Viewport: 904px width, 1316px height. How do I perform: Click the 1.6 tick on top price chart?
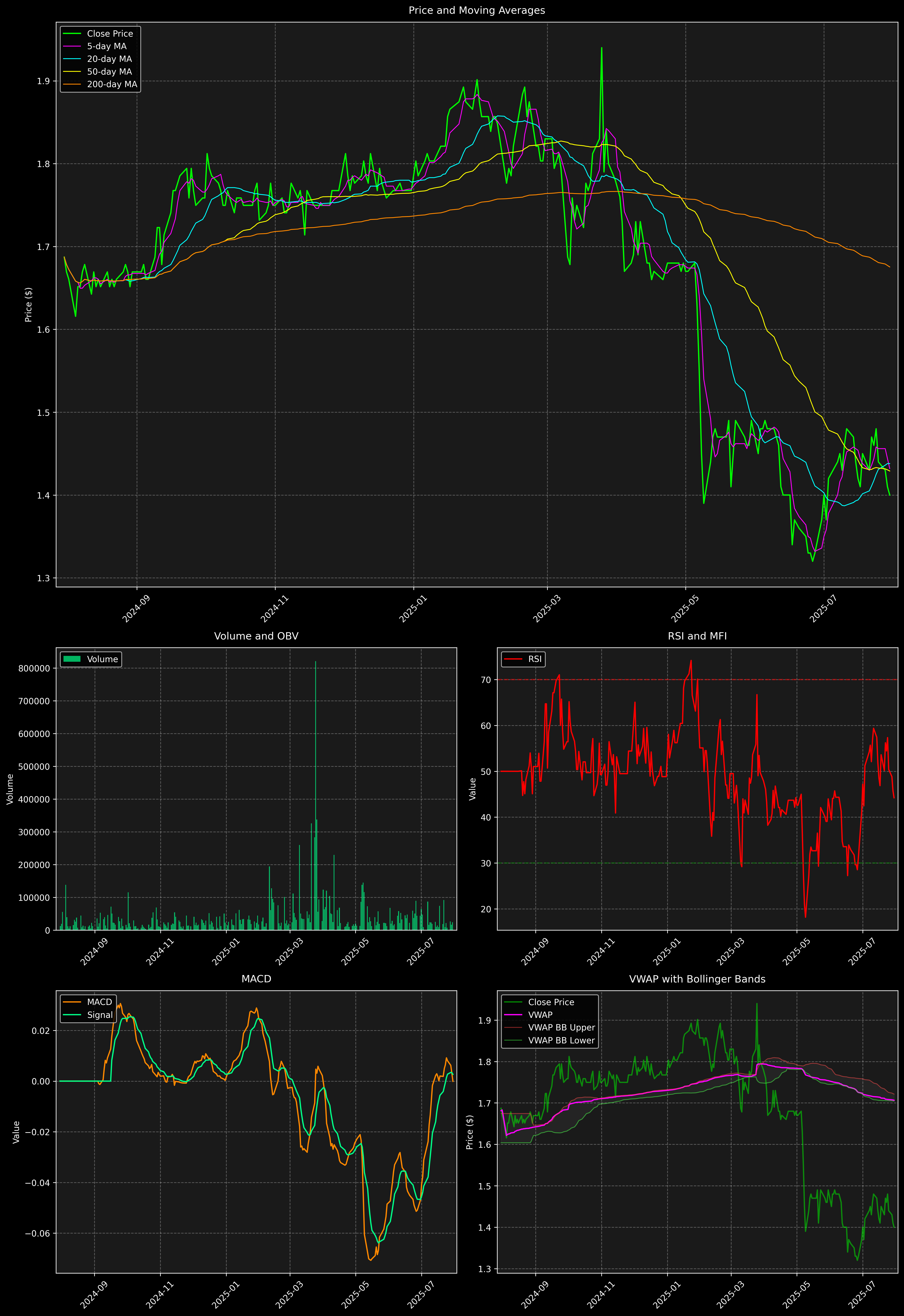pos(44,330)
